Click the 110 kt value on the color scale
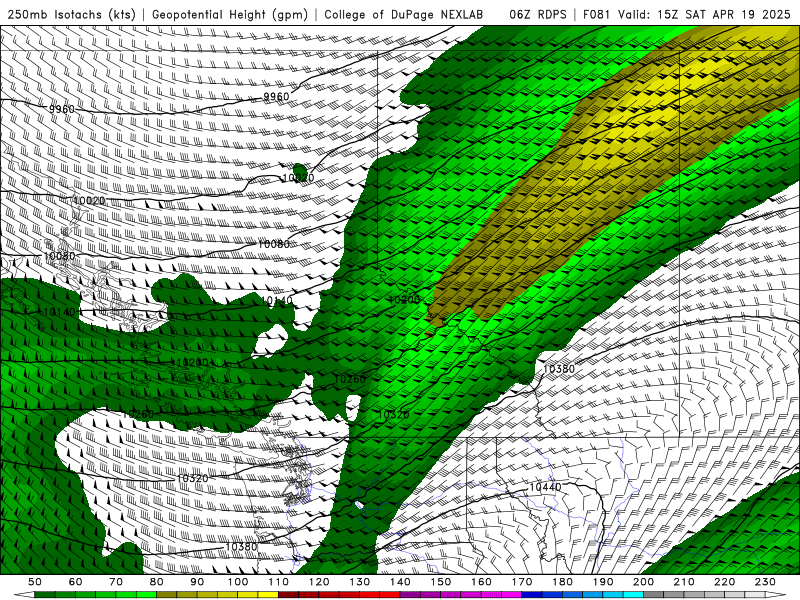The width and height of the screenshot is (800, 600). pyautogui.click(x=279, y=582)
